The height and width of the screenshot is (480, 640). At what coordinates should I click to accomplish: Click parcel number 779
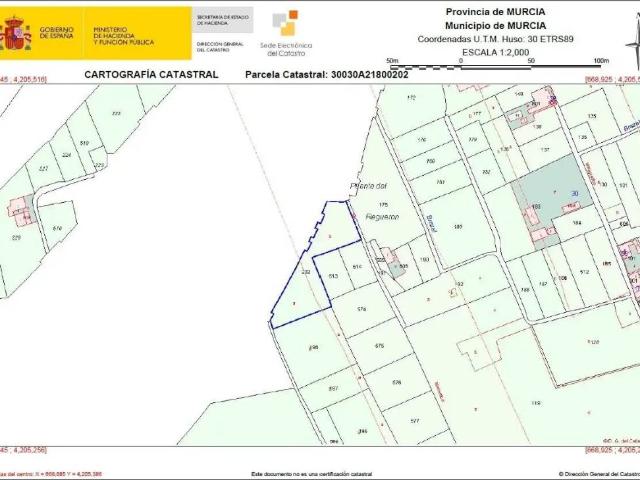pyautogui.click(x=473, y=140)
